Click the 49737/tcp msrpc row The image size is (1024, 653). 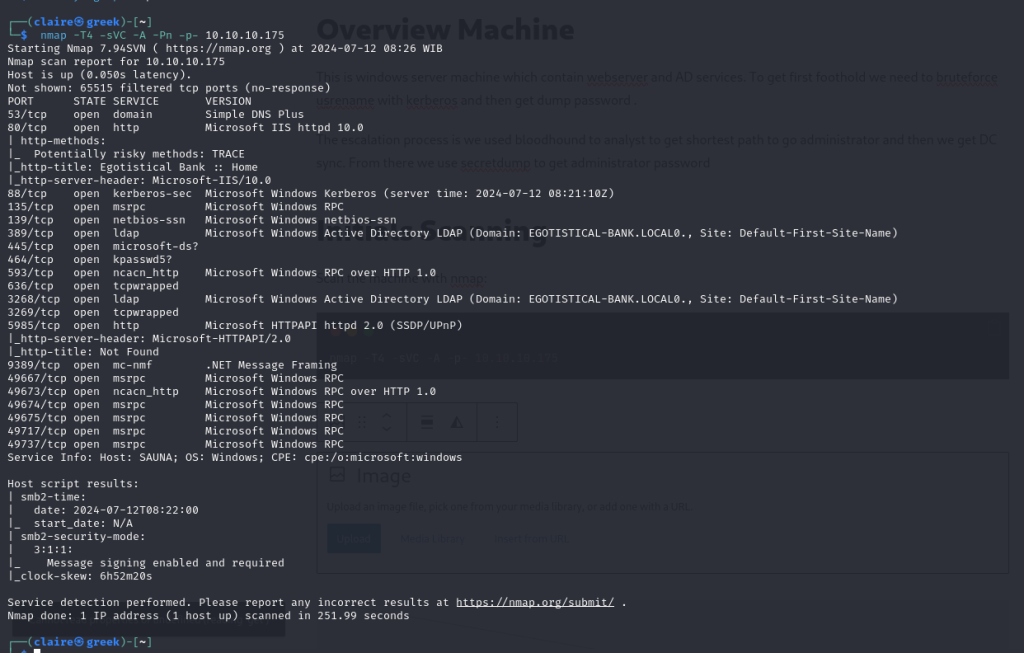click(x=175, y=444)
